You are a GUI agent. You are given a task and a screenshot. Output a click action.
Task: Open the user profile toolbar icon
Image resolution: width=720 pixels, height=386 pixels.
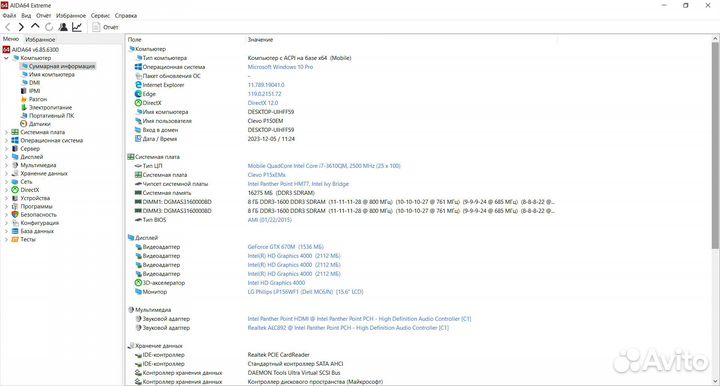coord(63,28)
